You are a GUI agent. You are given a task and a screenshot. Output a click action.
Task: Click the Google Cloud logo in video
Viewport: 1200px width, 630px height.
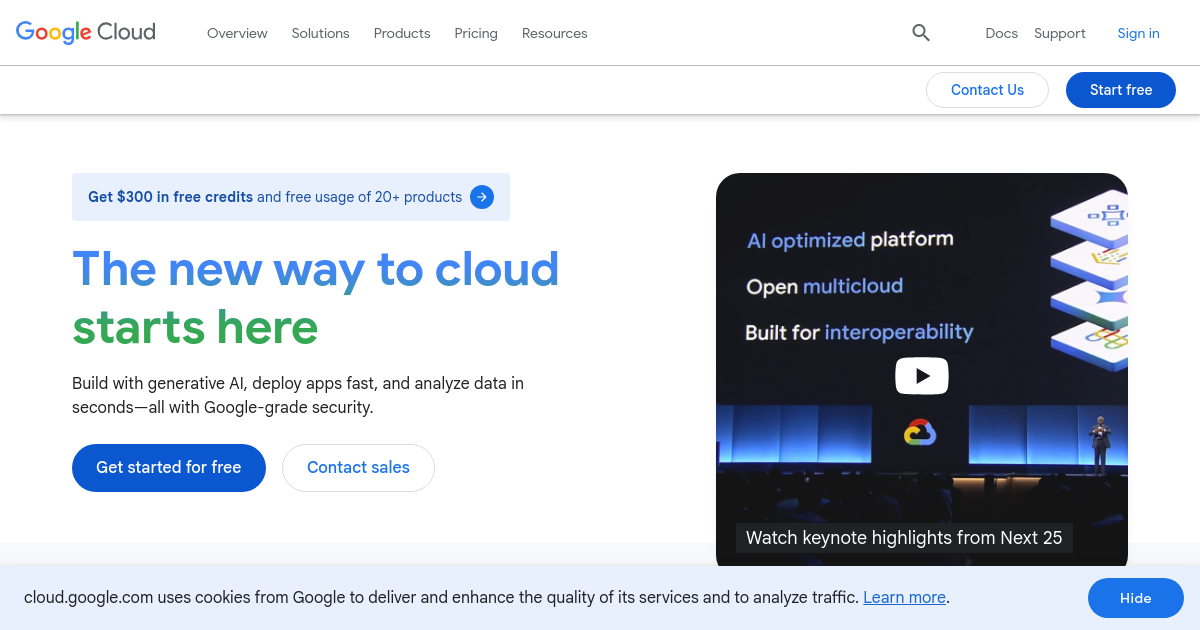[x=920, y=432]
